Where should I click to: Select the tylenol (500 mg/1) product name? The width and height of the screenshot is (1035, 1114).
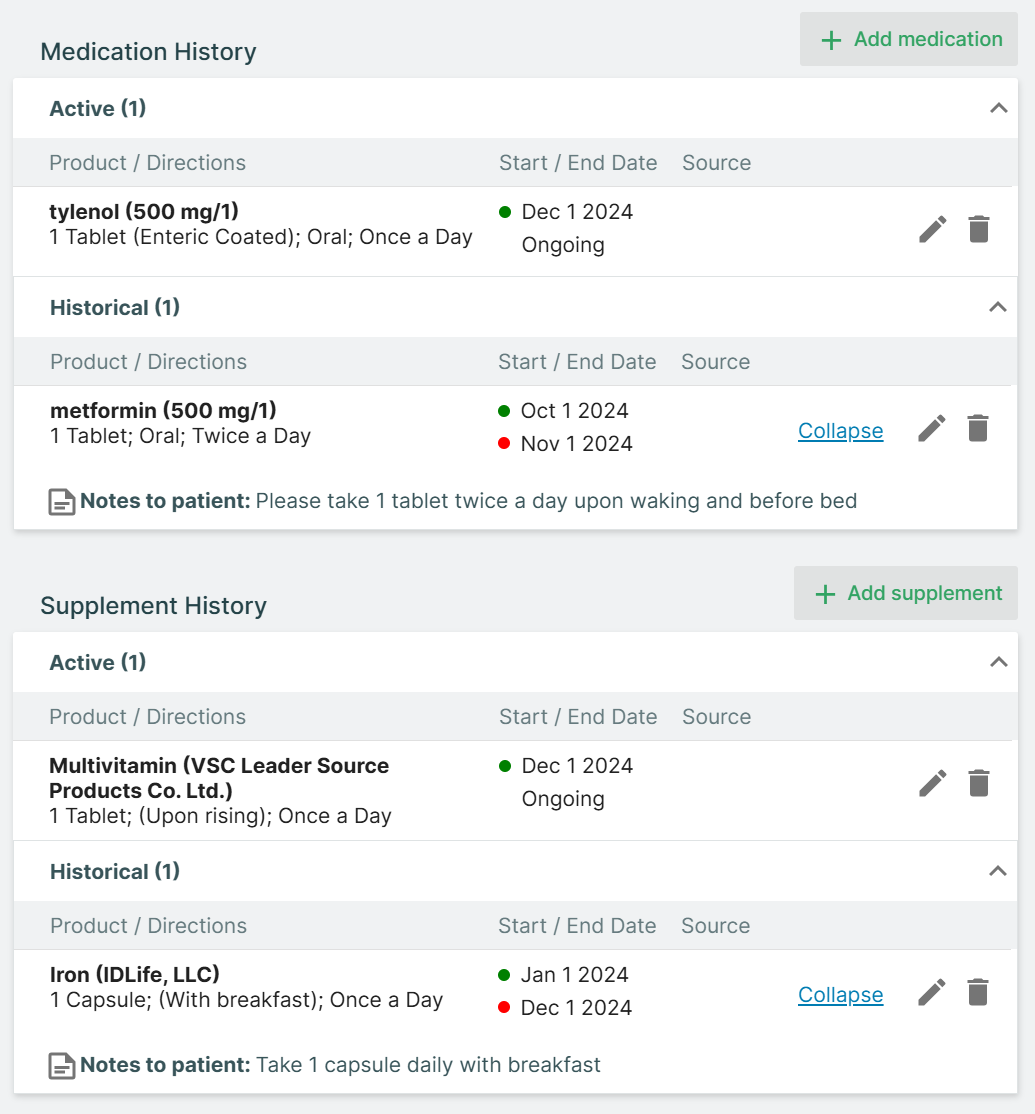(x=144, y=211)
